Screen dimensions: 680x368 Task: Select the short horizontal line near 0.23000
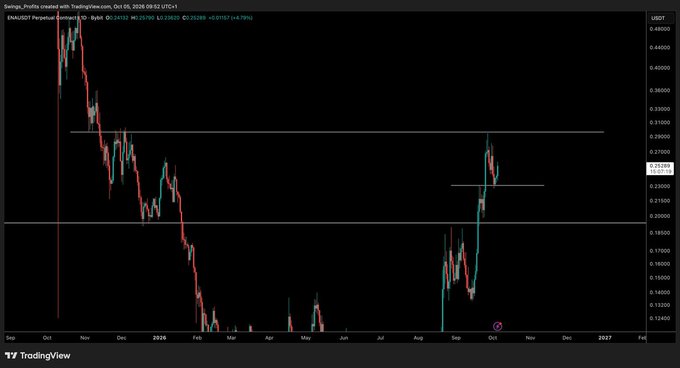[497, 186]
